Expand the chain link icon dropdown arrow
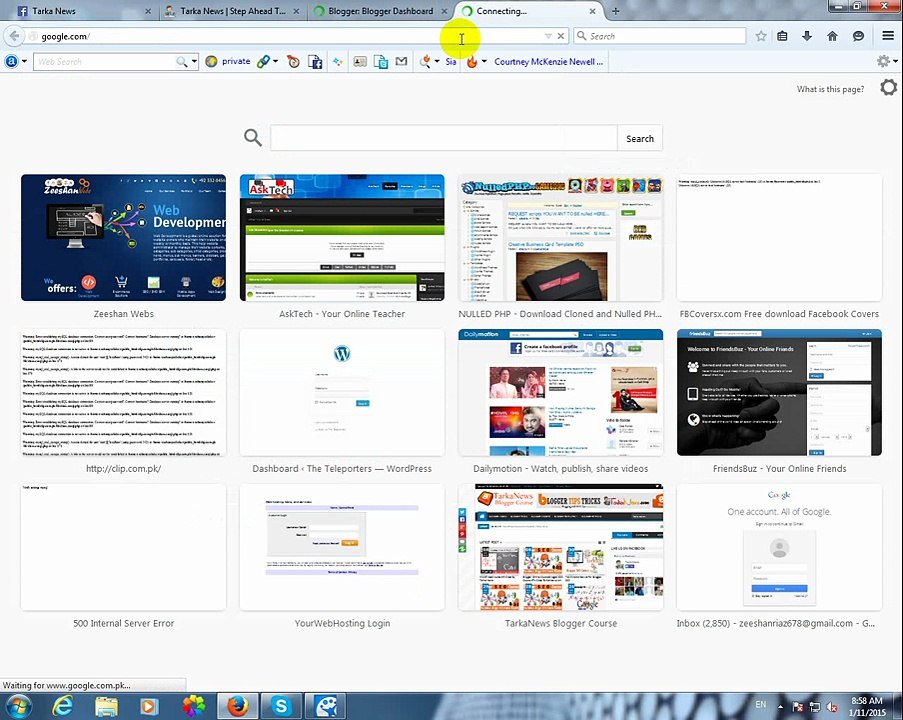 coord(275,62)
